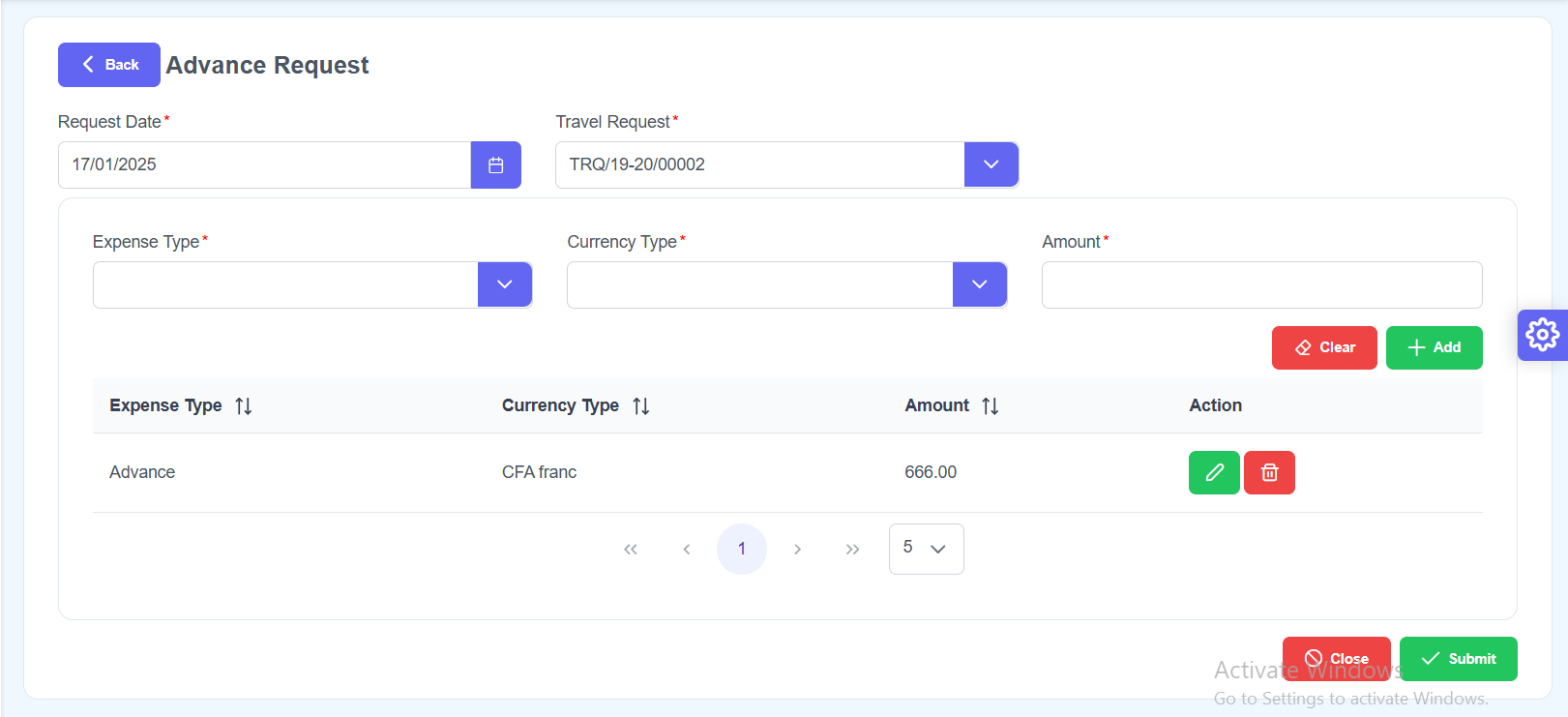The width and height of the screenshot is (1568, 717).
Task: Click into the Amount input field
Action: pos(1261,285)
